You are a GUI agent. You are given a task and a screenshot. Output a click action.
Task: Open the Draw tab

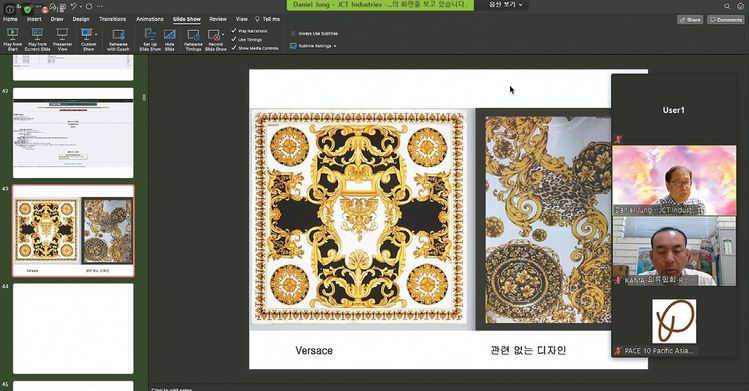(57, 19)
